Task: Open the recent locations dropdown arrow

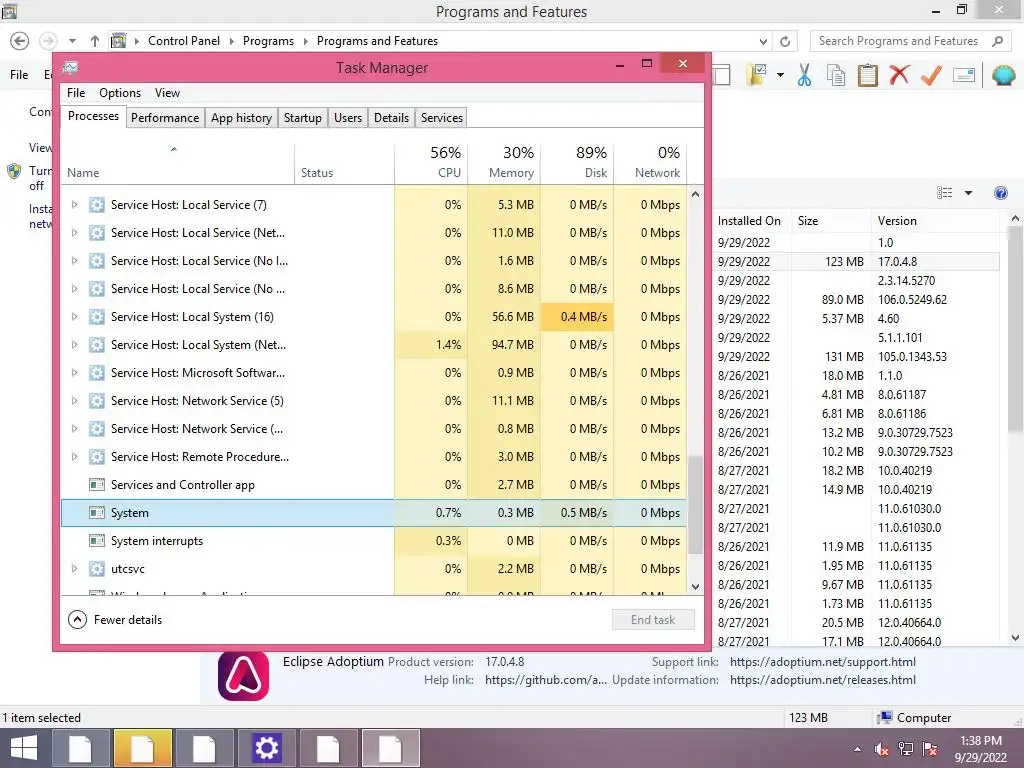Action: coord(72,41)
